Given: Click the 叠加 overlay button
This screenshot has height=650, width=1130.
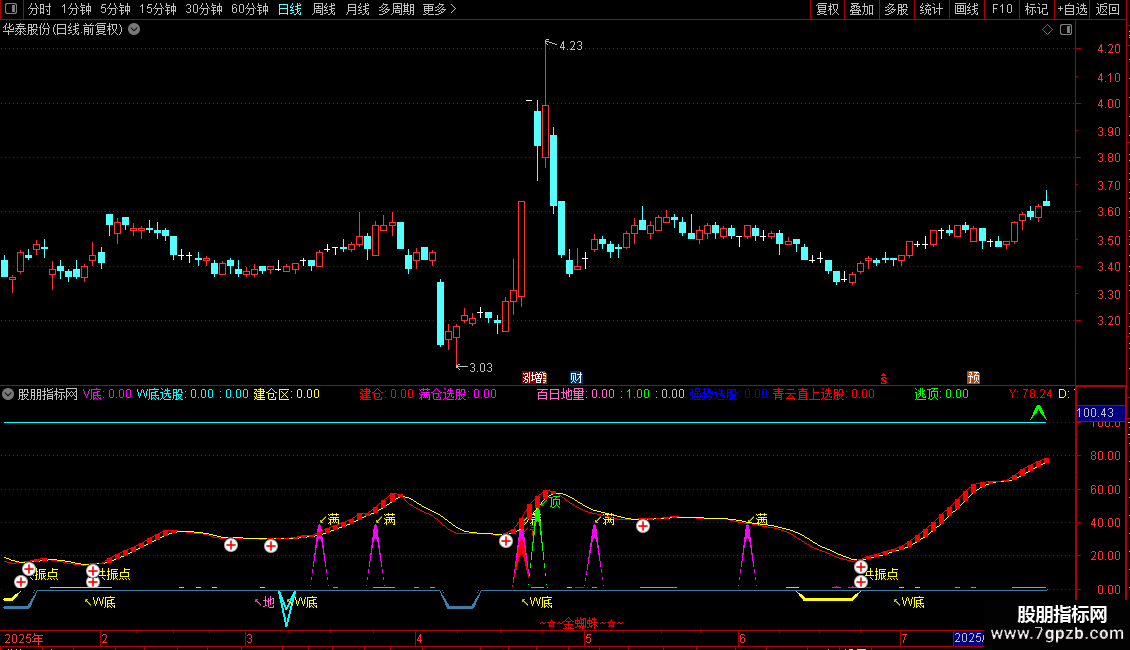Looking at the screenshot, I should point(862,9).
